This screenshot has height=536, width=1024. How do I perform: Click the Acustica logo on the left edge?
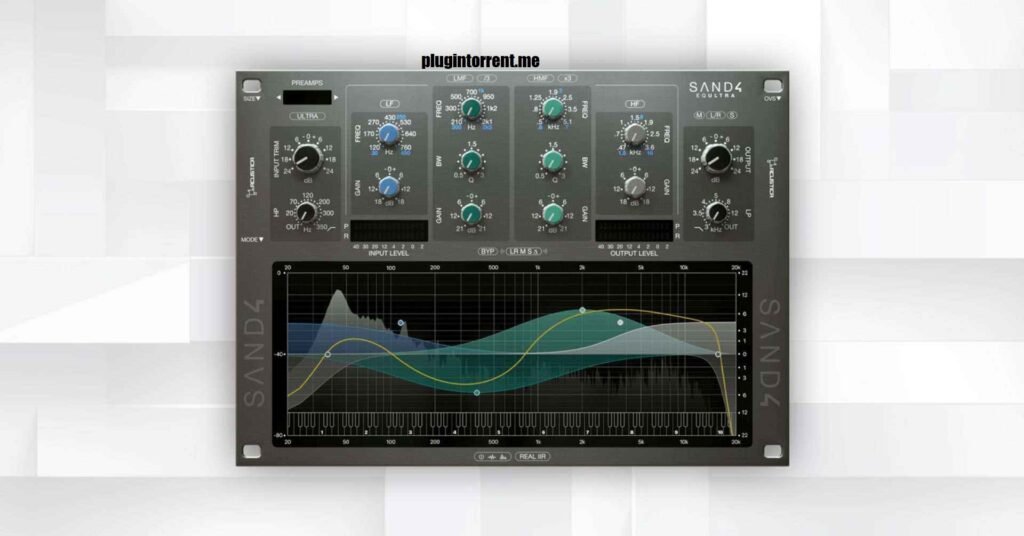(249, 177)
